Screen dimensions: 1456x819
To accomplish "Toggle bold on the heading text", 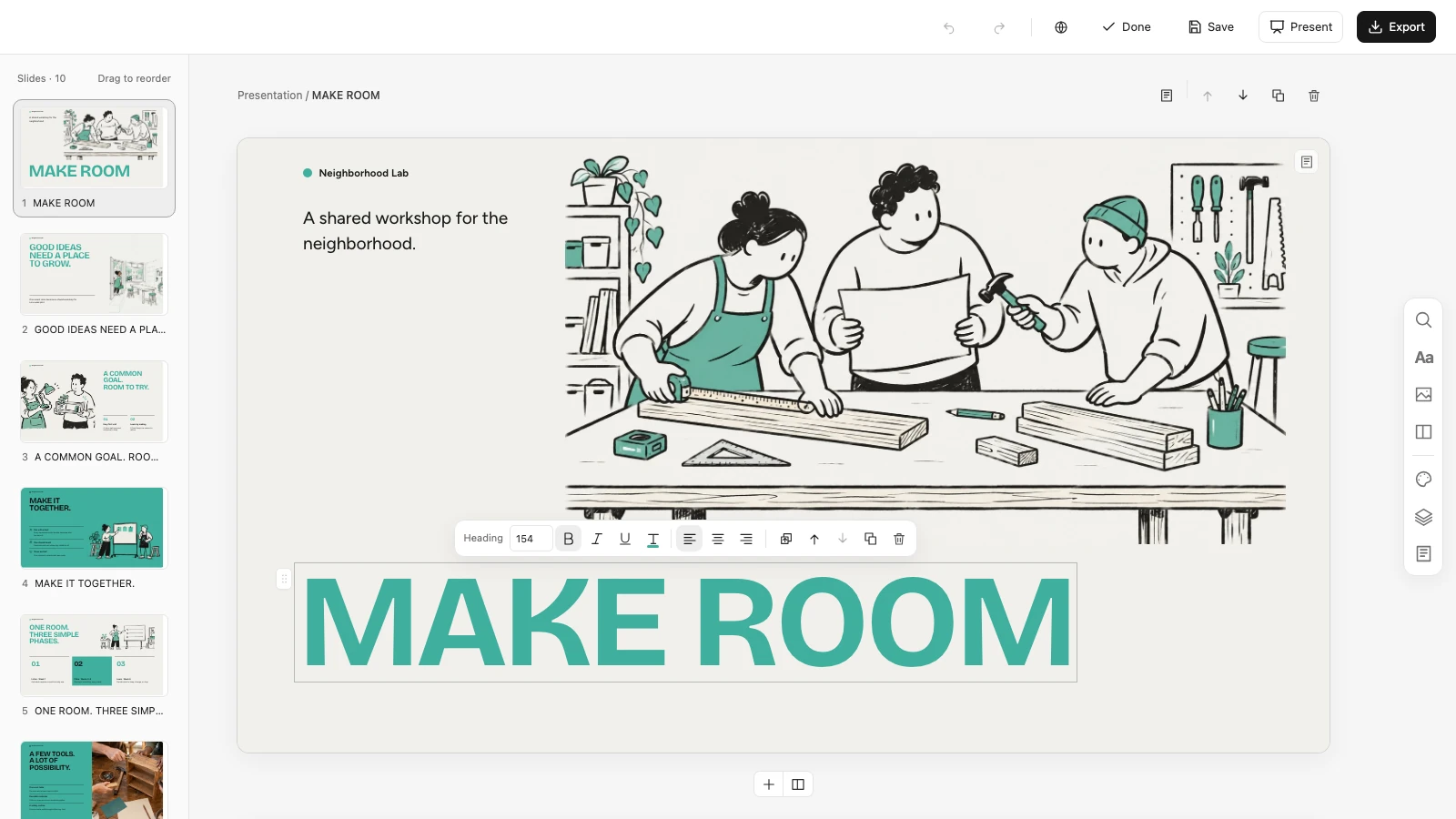I will 569,539.
